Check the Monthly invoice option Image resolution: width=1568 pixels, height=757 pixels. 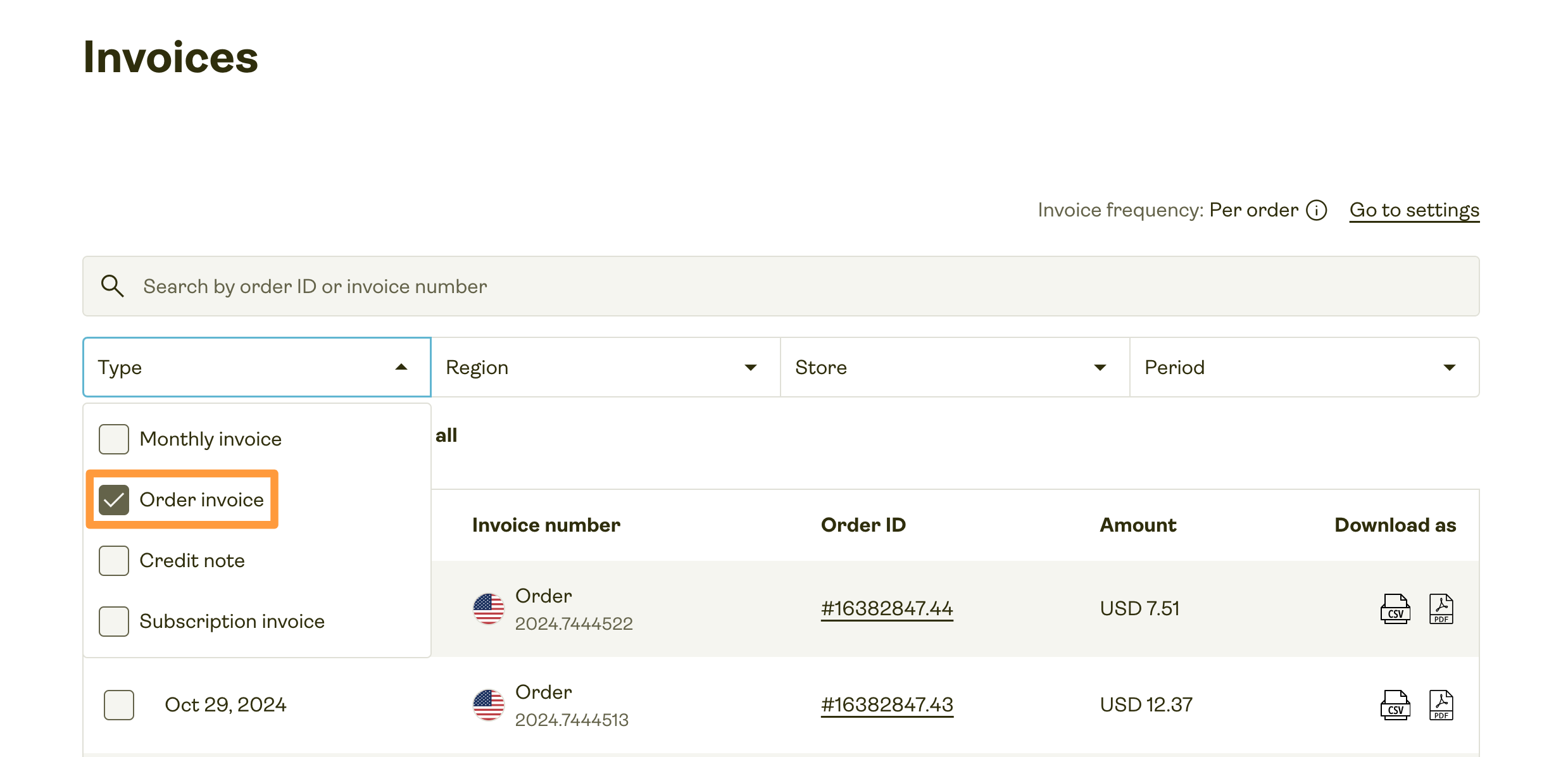[114, 439]
